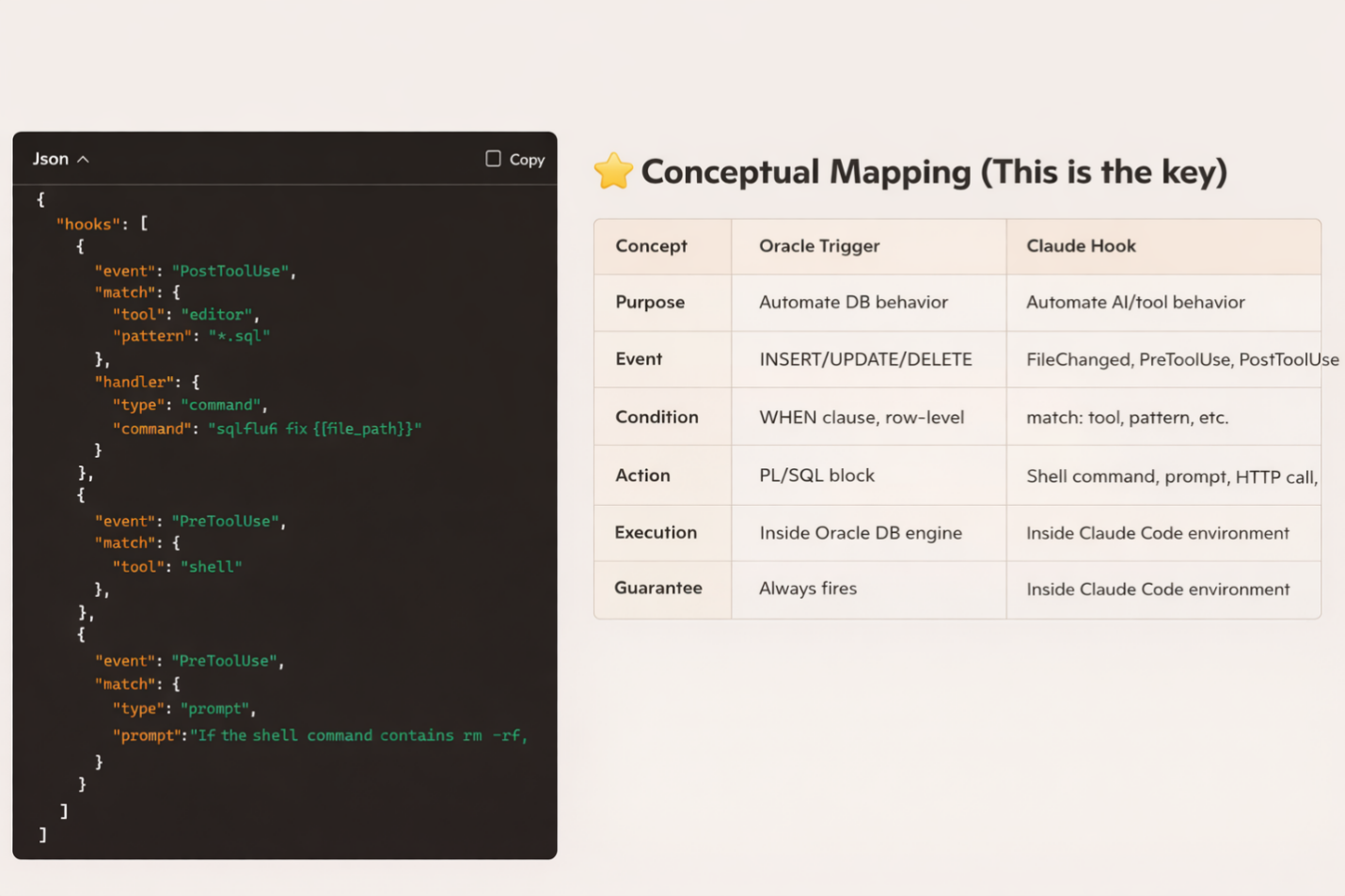Click the "*.sql" pattern value in code
1345x896 pixels.
pos(239,336)
